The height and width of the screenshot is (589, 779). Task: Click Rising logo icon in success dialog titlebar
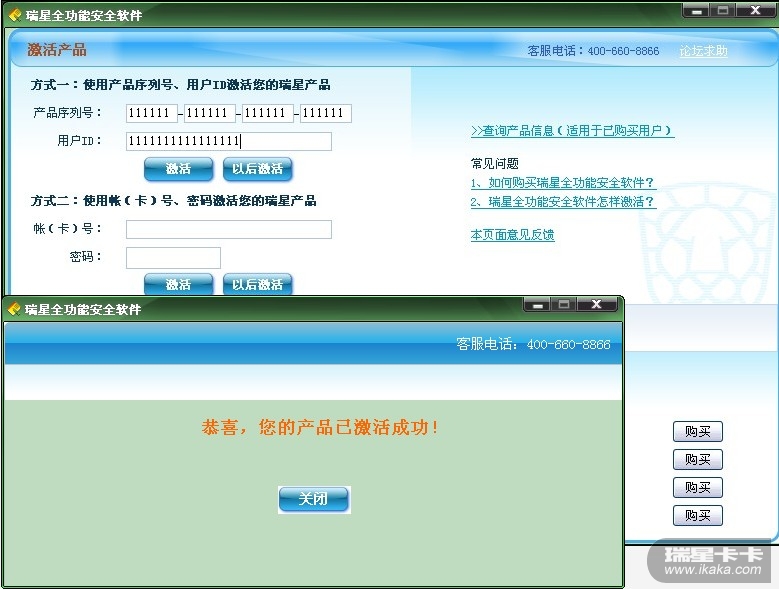[14, 309]
